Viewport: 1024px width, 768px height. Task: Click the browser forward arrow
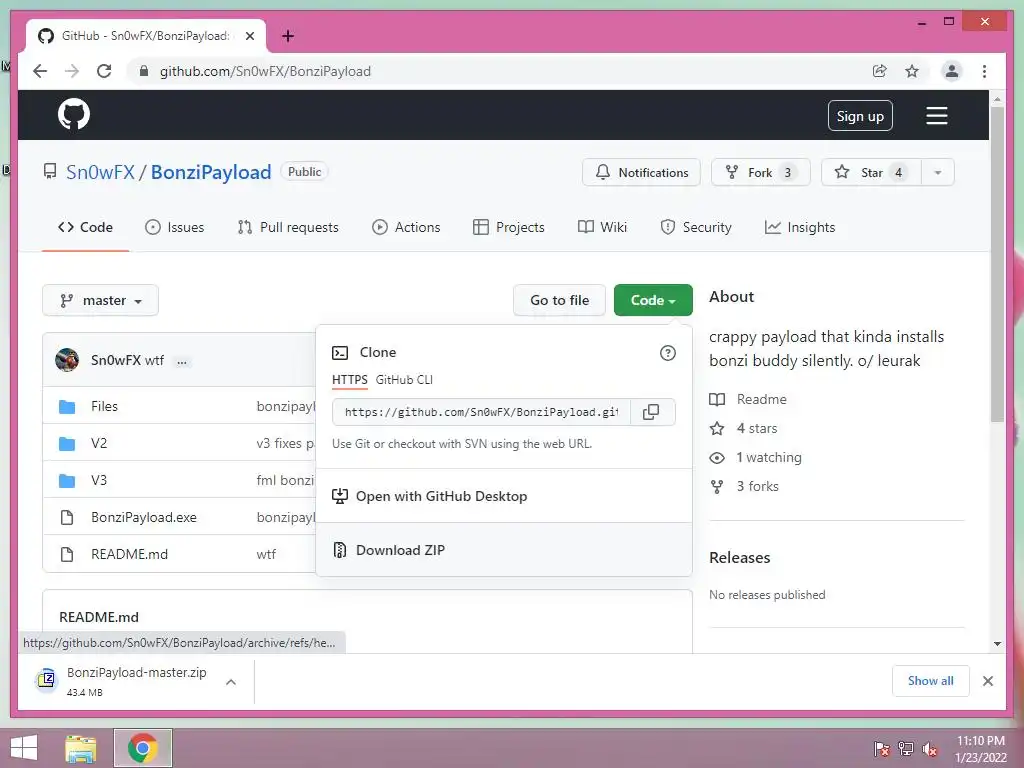[72, 71]
